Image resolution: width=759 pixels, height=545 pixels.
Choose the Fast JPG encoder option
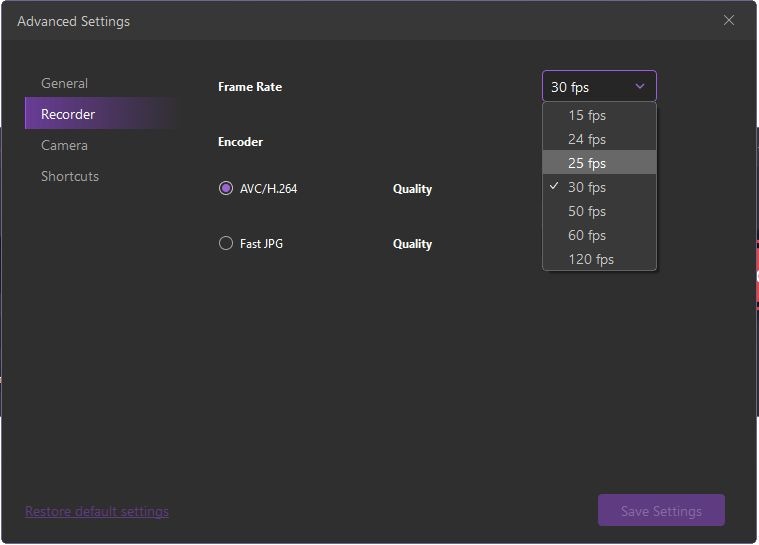(226, 243)
